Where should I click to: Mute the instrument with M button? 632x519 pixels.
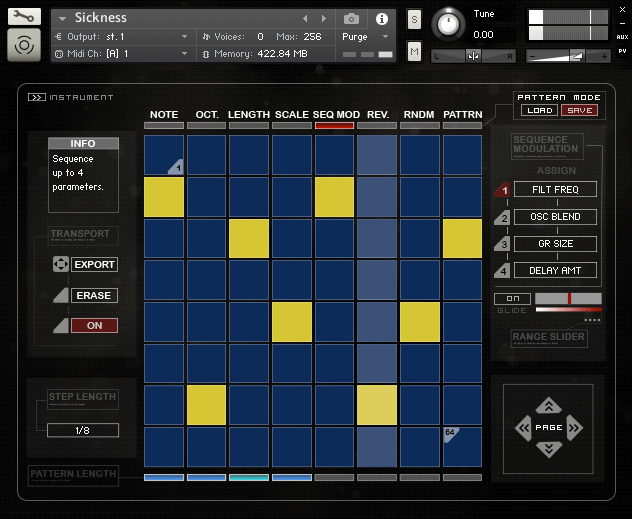point(414,50)
